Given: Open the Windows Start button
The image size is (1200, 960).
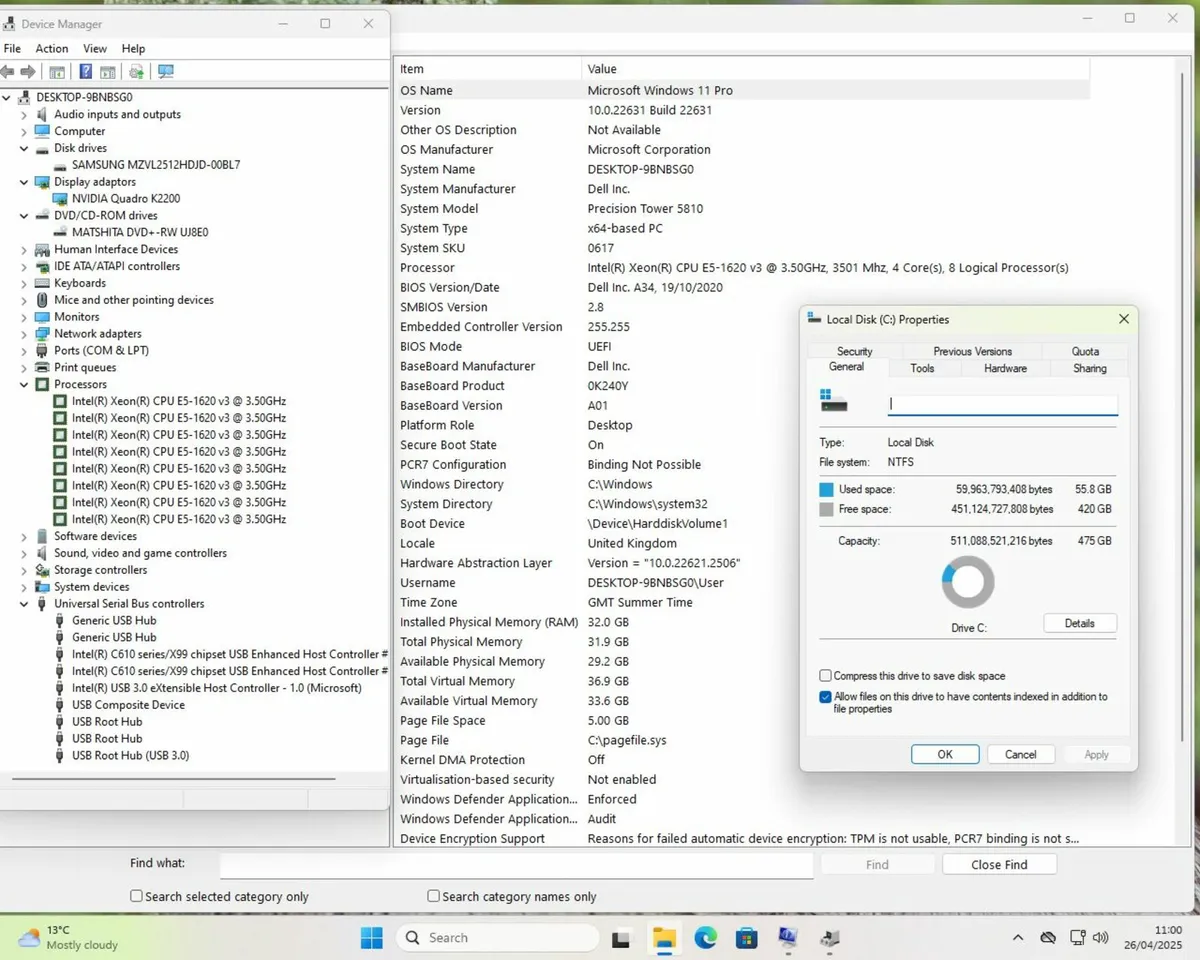Looking at the screenshot, I should pyautogui.click(x=371, y=938).
